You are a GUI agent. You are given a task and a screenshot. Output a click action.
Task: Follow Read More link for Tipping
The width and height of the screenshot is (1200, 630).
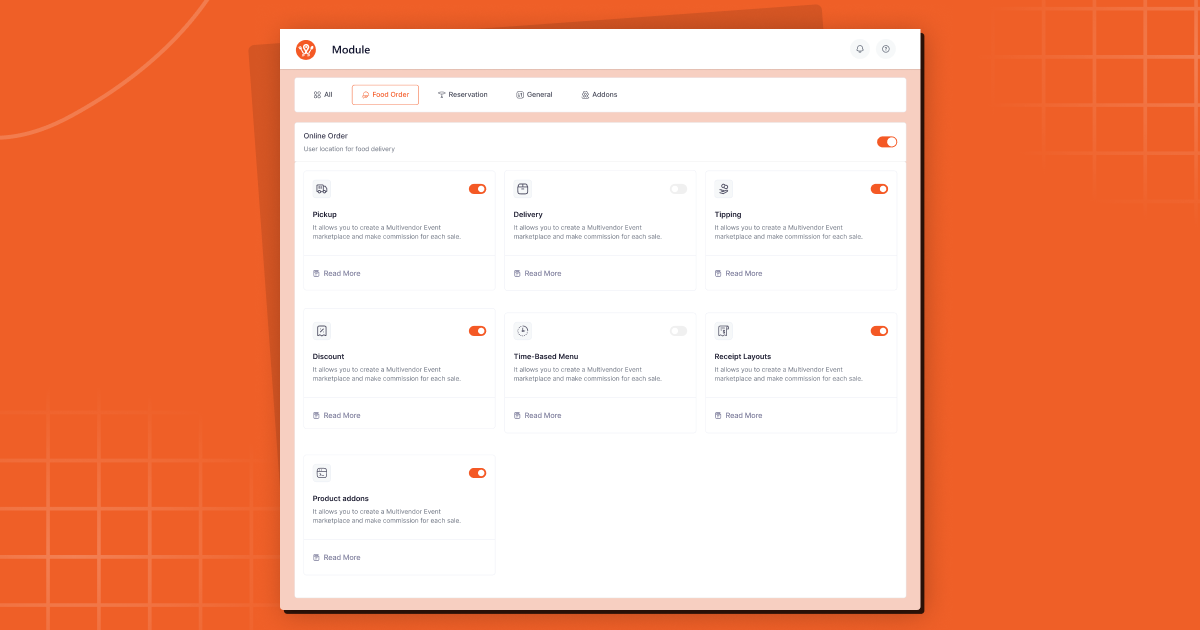click(744, 273)
